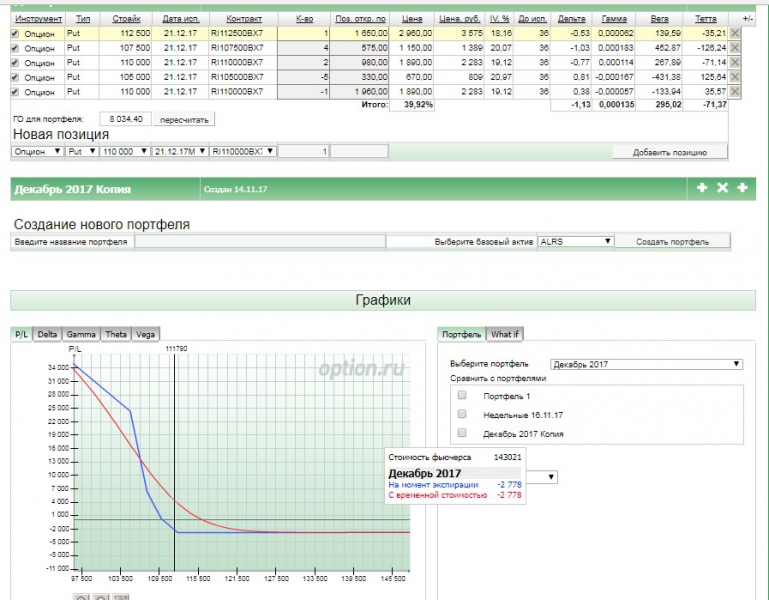
Task: Delete the 112 500 strike Put row
Action: 735,33
